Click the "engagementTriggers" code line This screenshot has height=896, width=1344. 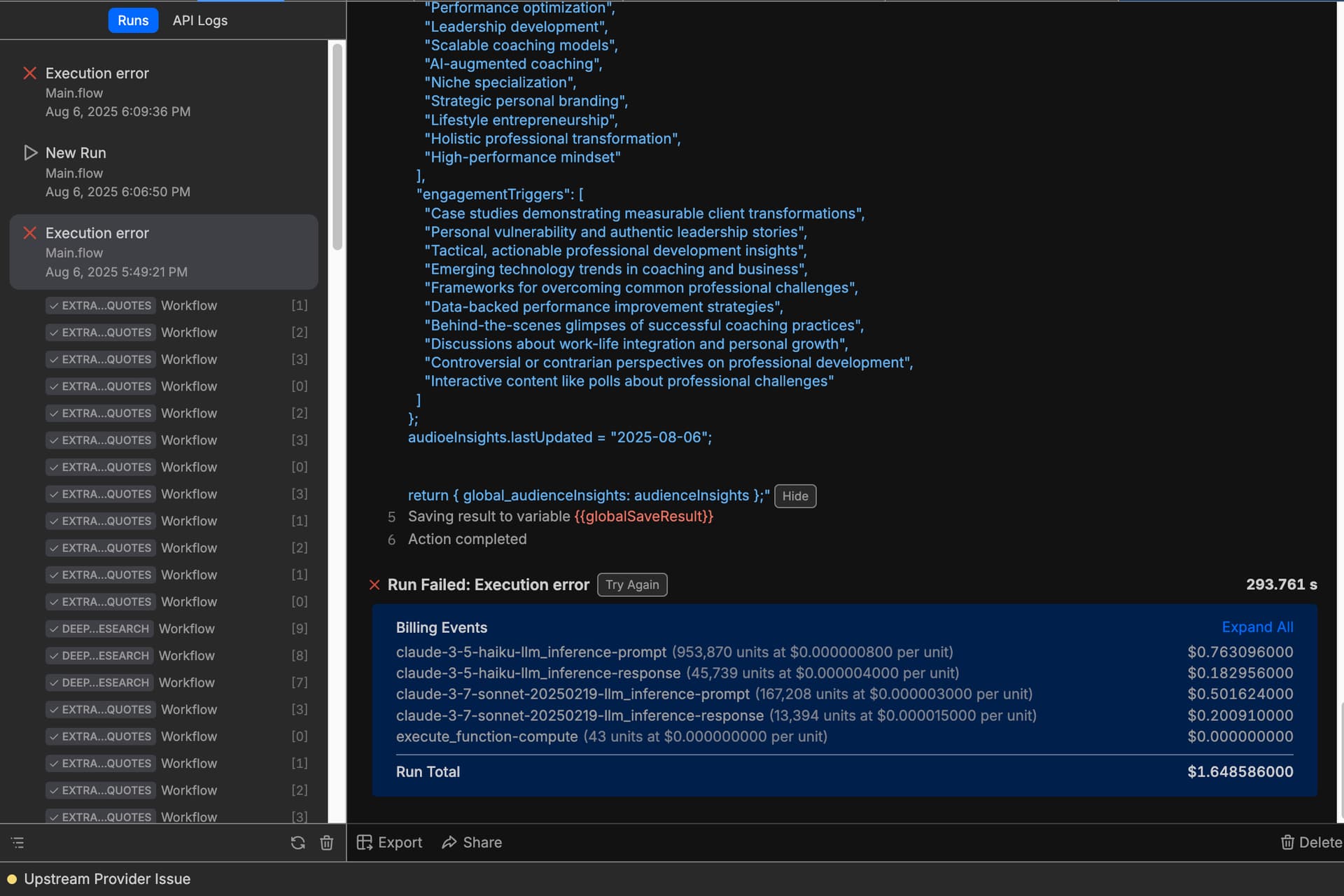[500, 195]
